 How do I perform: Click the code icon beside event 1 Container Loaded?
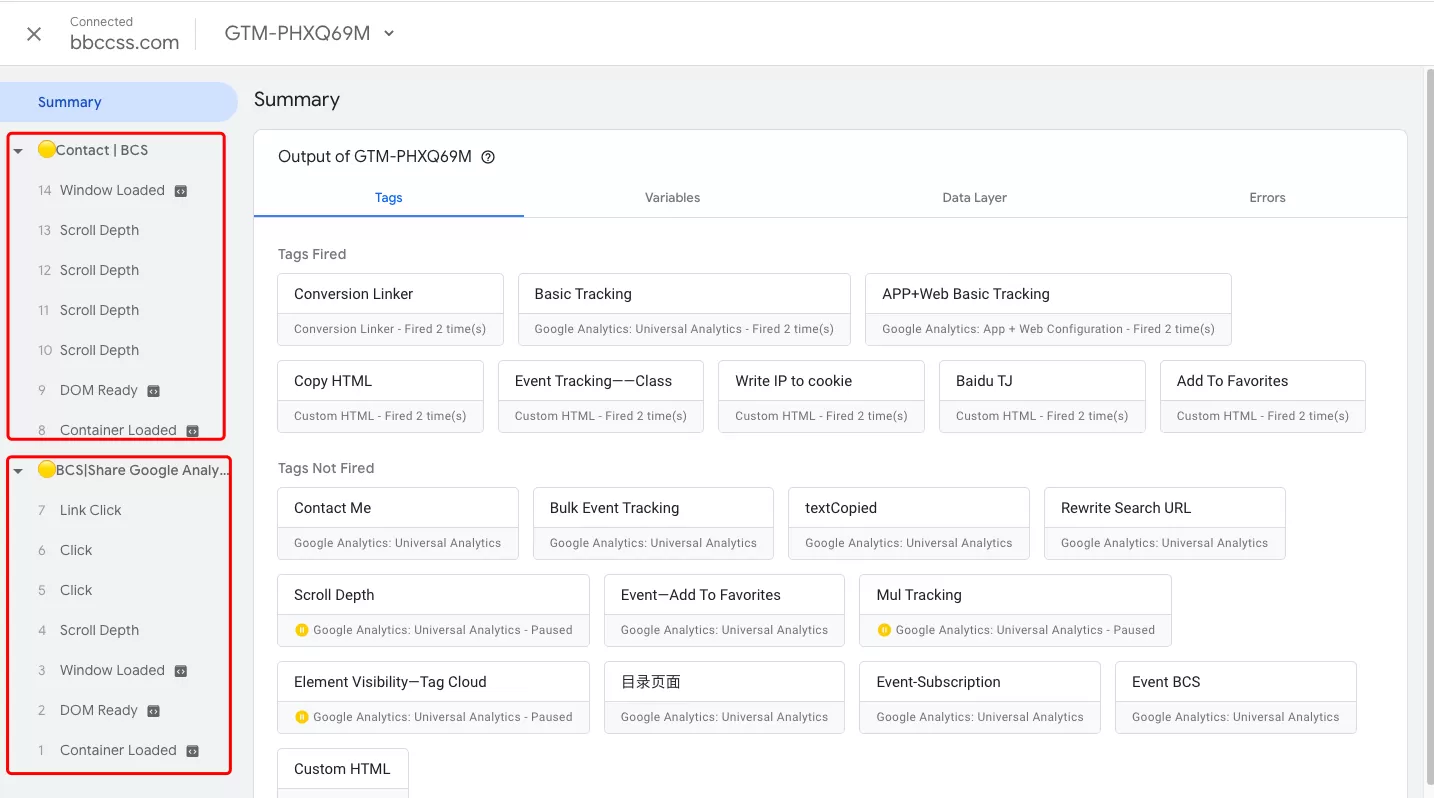(x=193, y=751)
